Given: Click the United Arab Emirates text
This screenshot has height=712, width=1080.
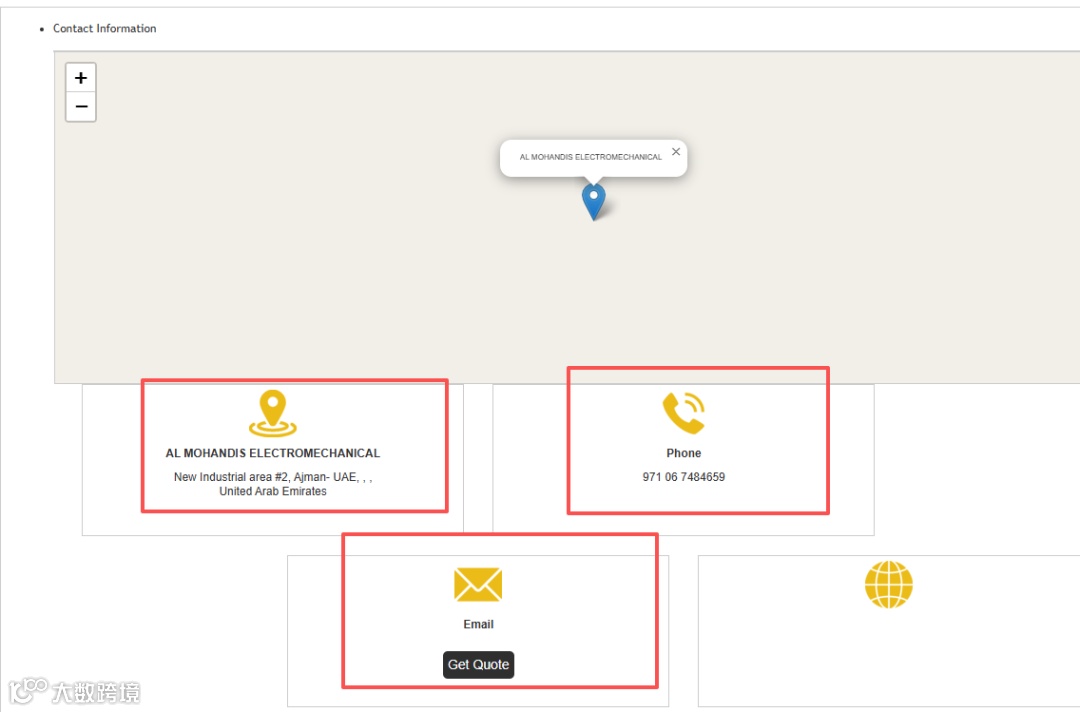Looking at the screenshot, I should 273,491.
